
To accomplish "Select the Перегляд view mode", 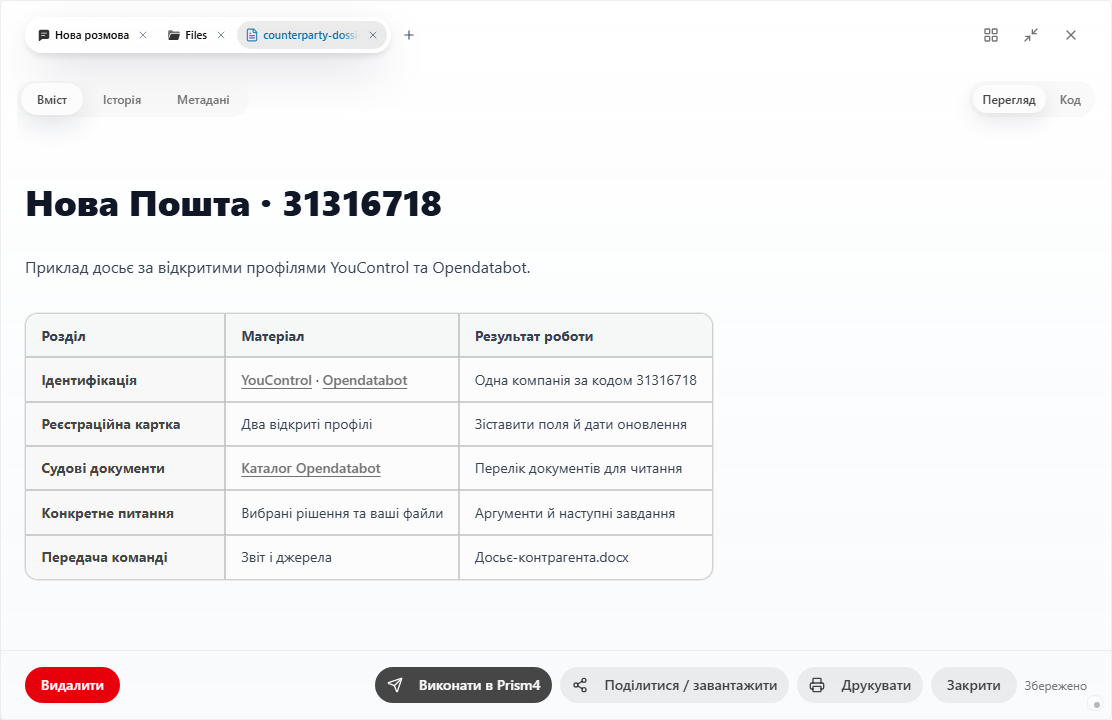I will click(x=1008, y=100).
